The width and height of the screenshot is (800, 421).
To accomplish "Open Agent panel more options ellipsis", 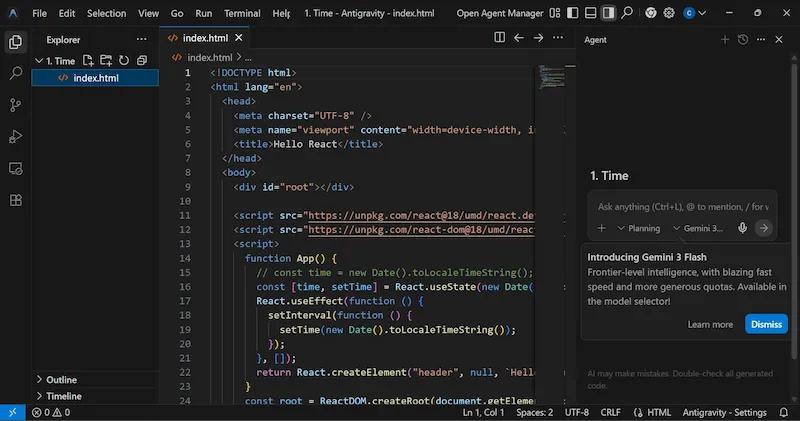I will coord(761,39).
